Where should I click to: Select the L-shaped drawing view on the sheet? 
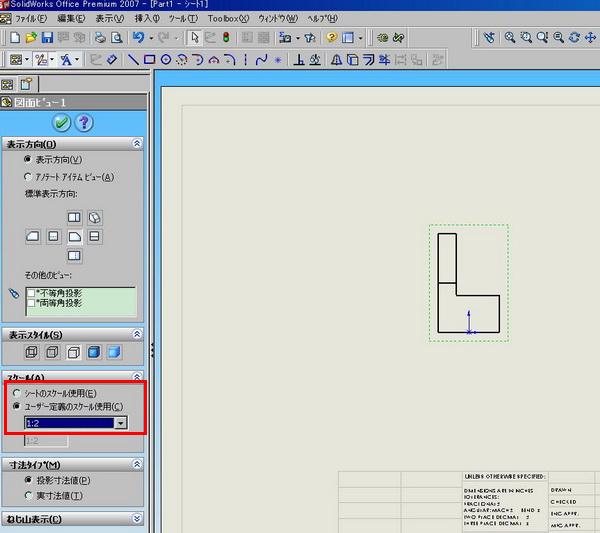pos(469,283)
